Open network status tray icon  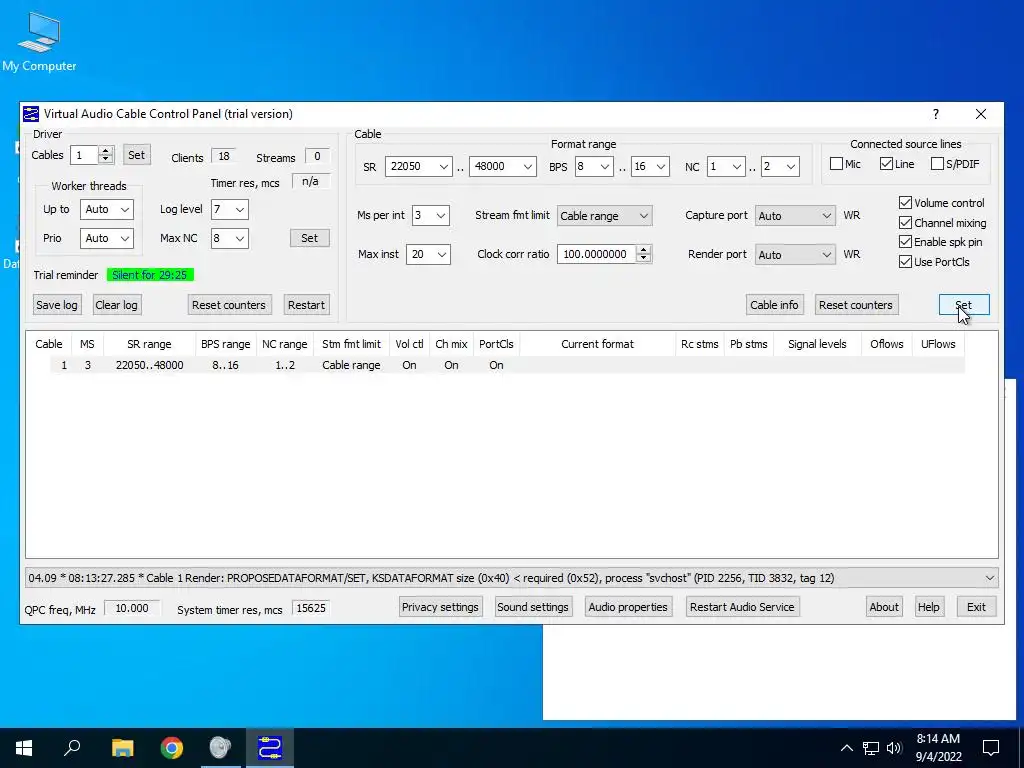pos(871,748)
